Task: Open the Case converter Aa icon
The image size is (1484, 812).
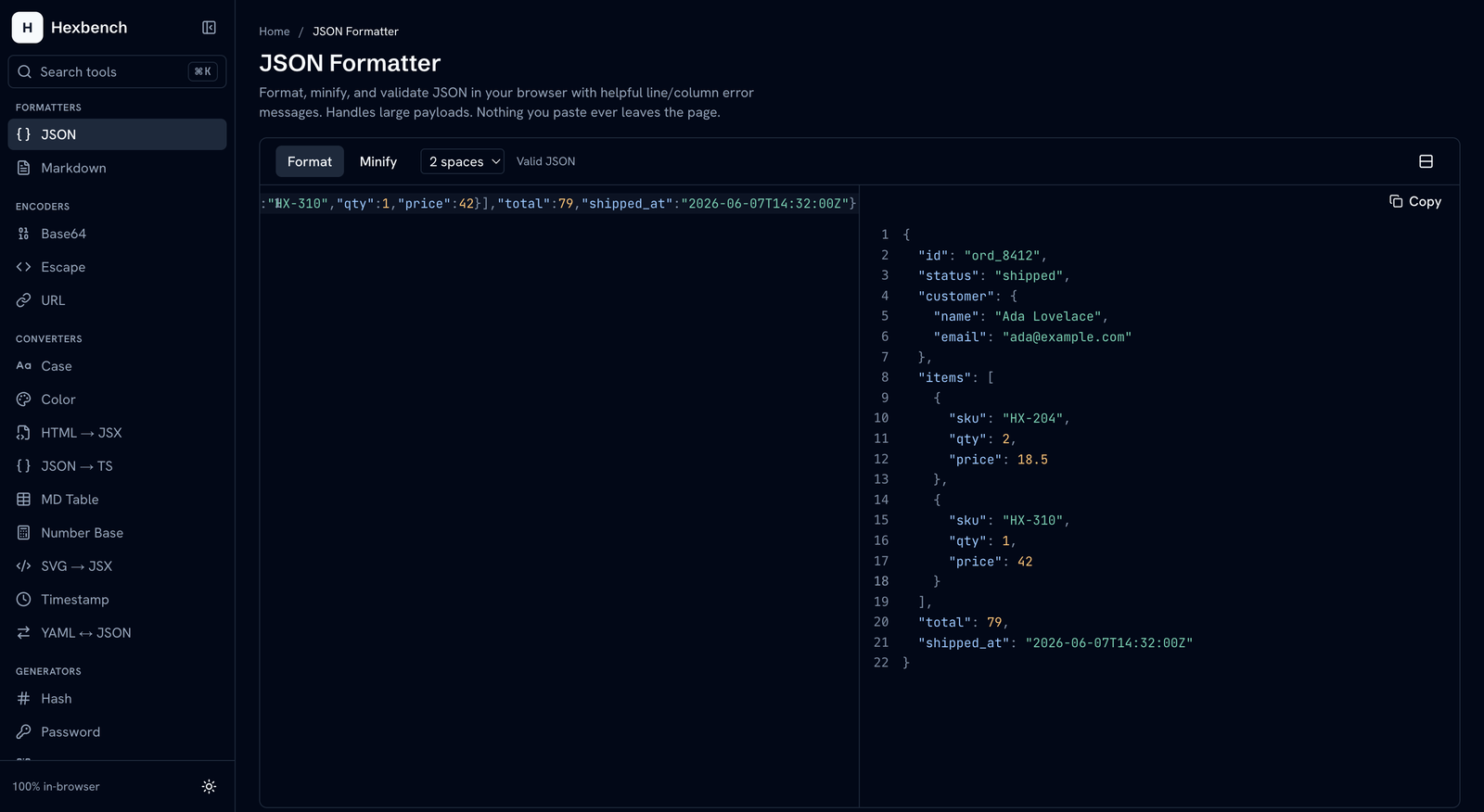Action: (23, 366)
